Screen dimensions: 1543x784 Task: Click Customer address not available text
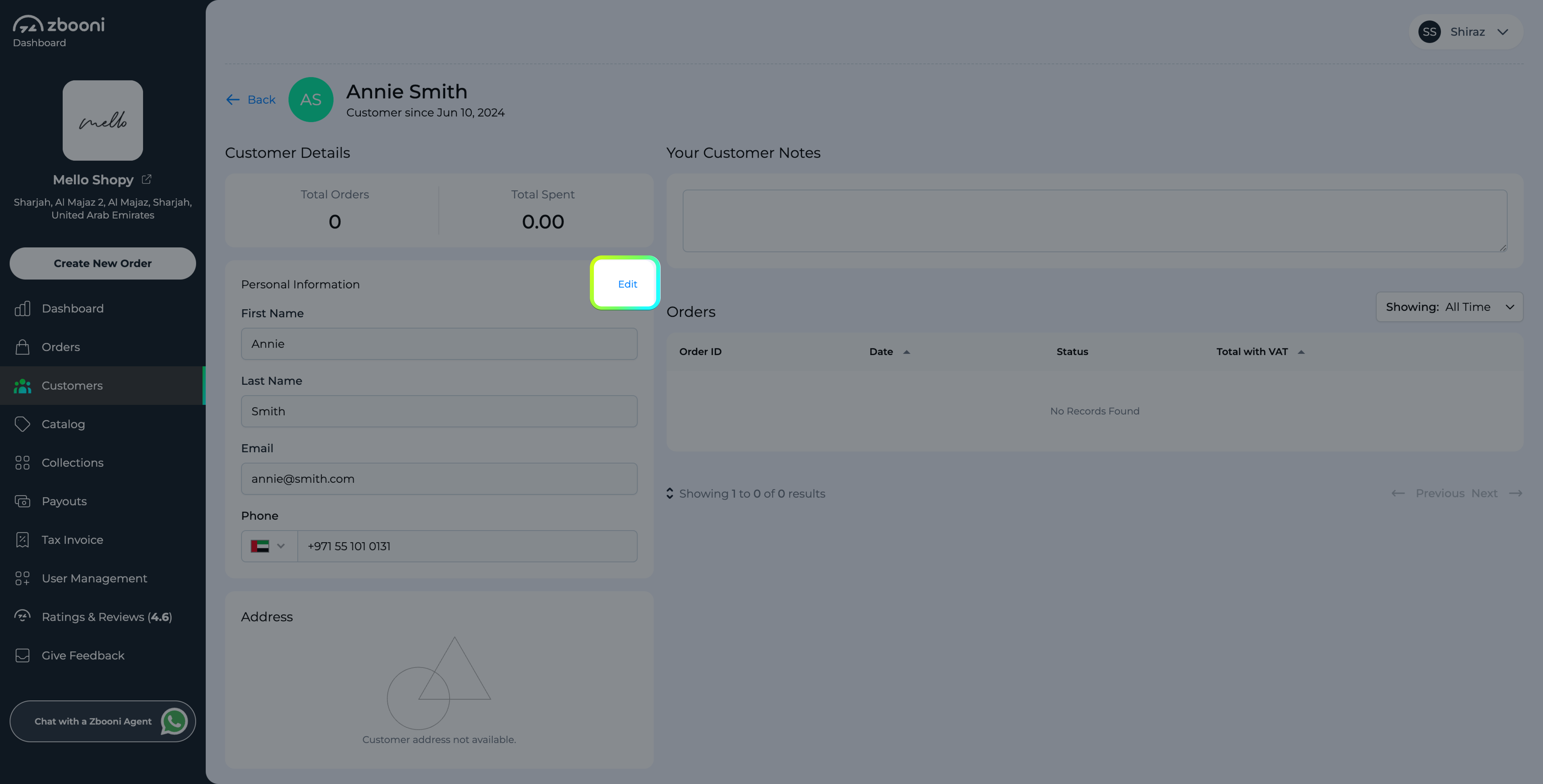[x=439, y=740]
